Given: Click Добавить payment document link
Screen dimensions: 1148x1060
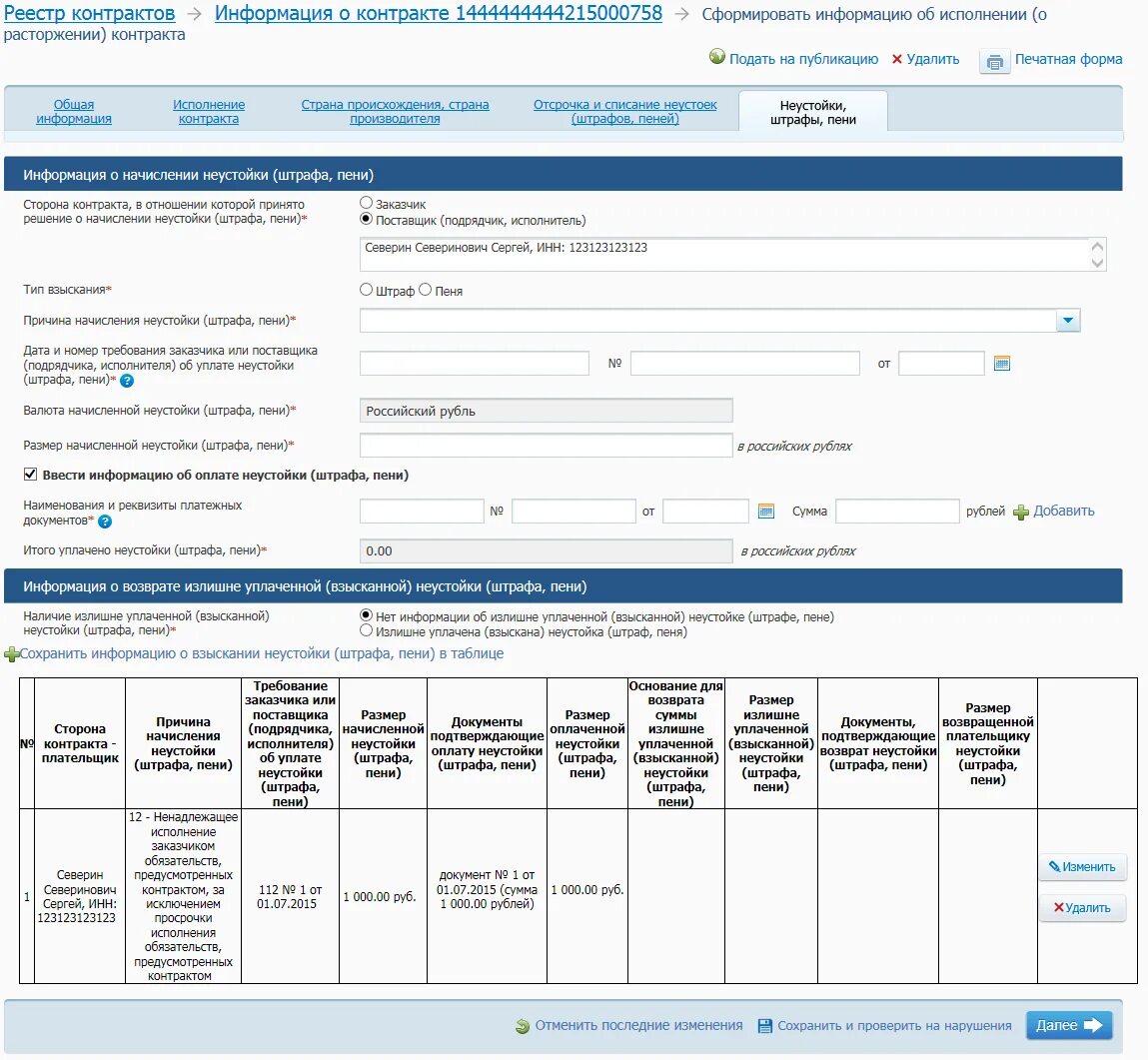Looking at the screenshot, I should [x=1064, y=511].
